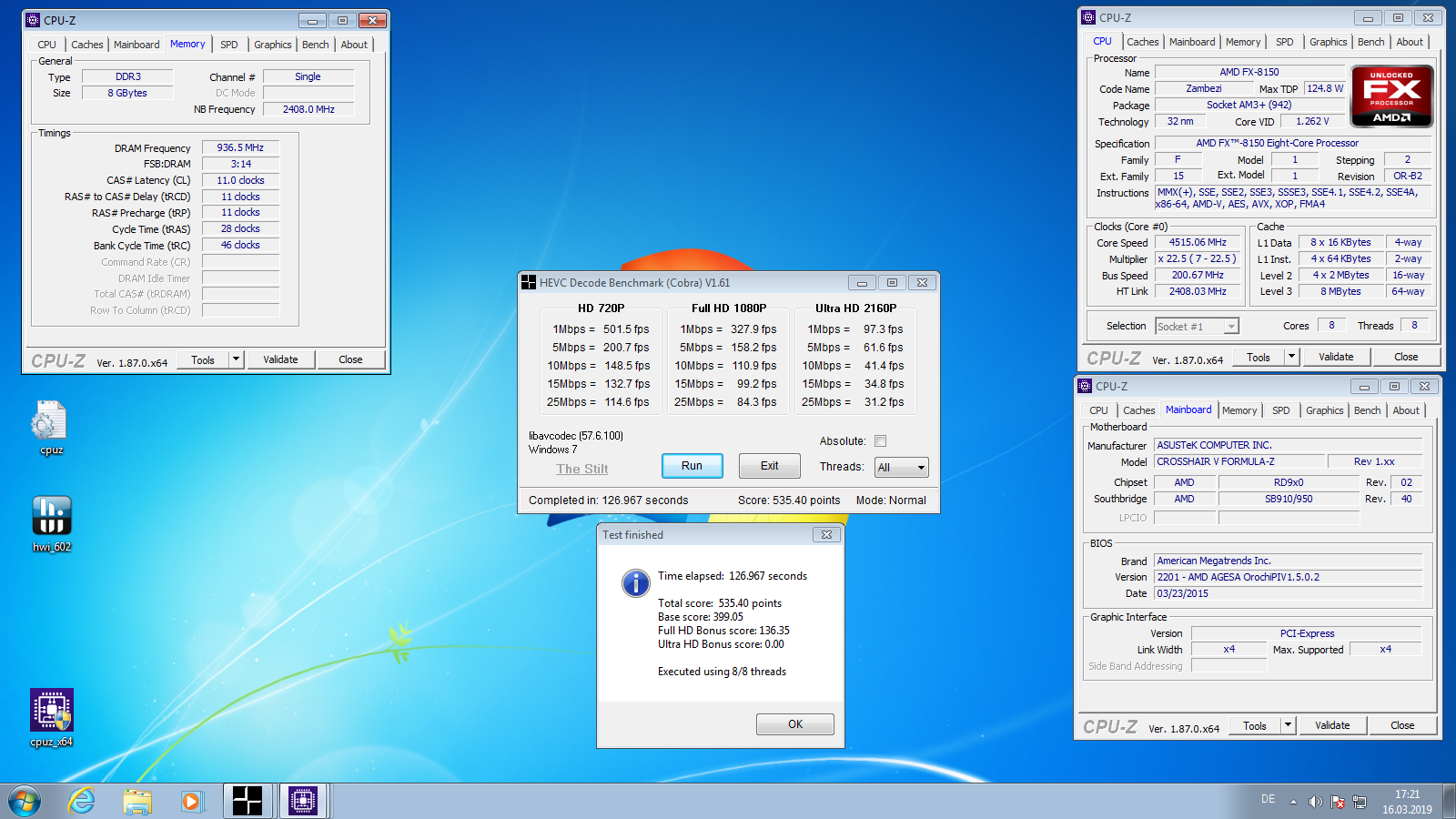
Task: Click the CPU-Z Mainboard window title icon
Action: tap(1085, 386)
